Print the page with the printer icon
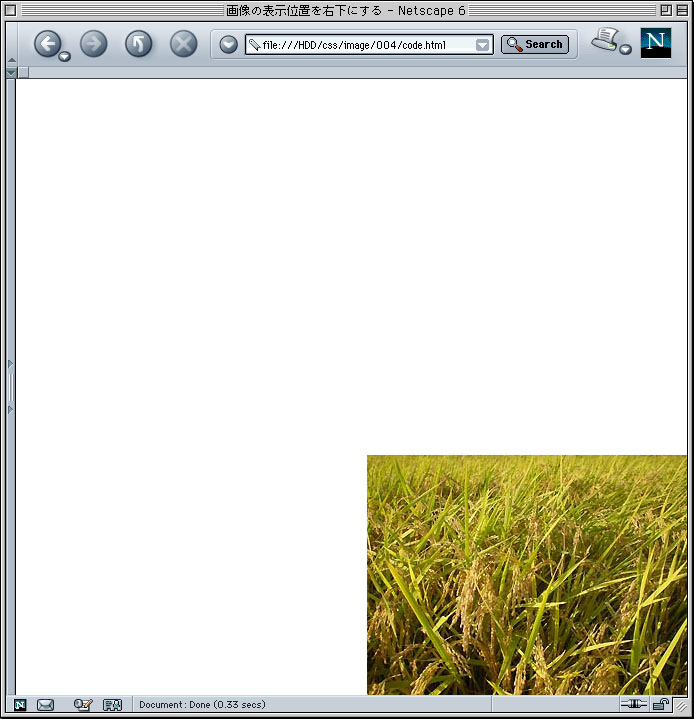The image size is (694, 719). pos(605,39)
